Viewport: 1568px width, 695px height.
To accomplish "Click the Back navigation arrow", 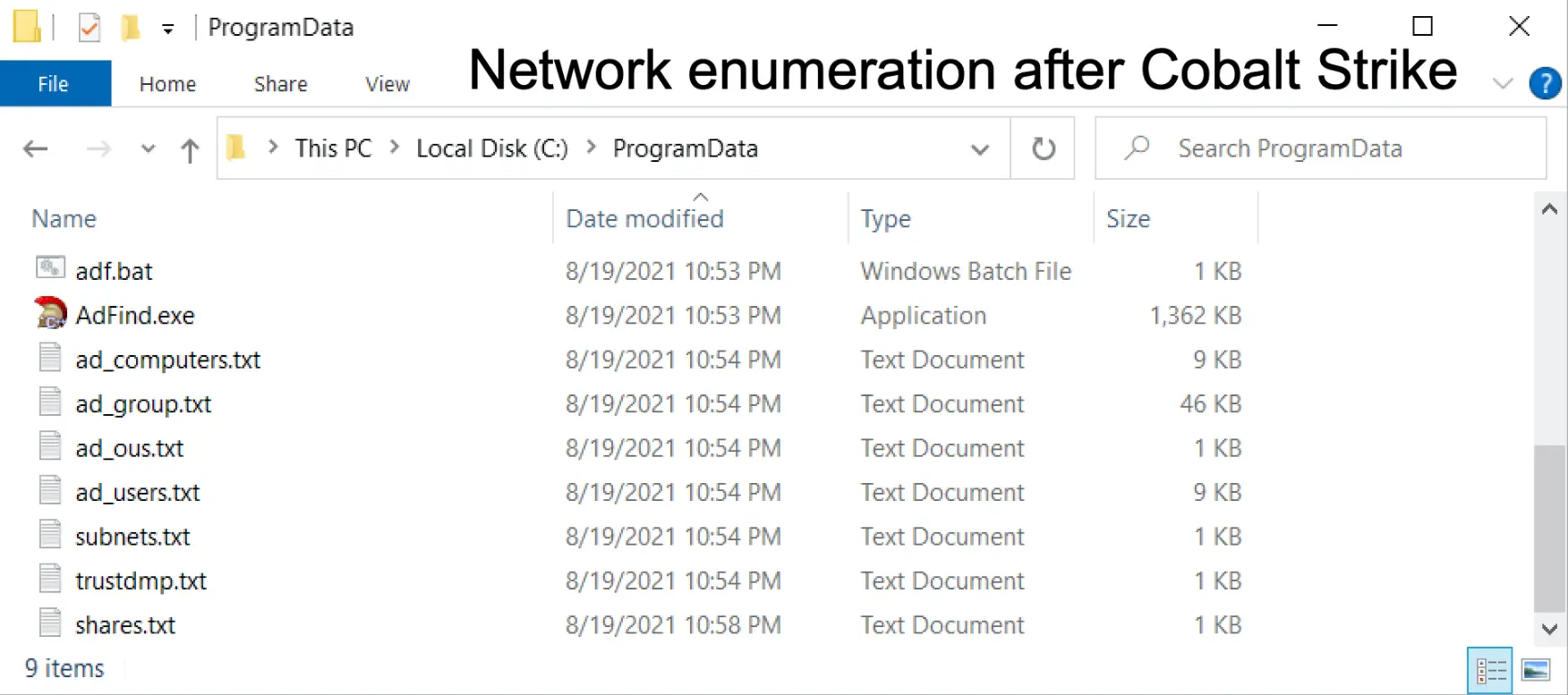I will click(x=36, y=148).
